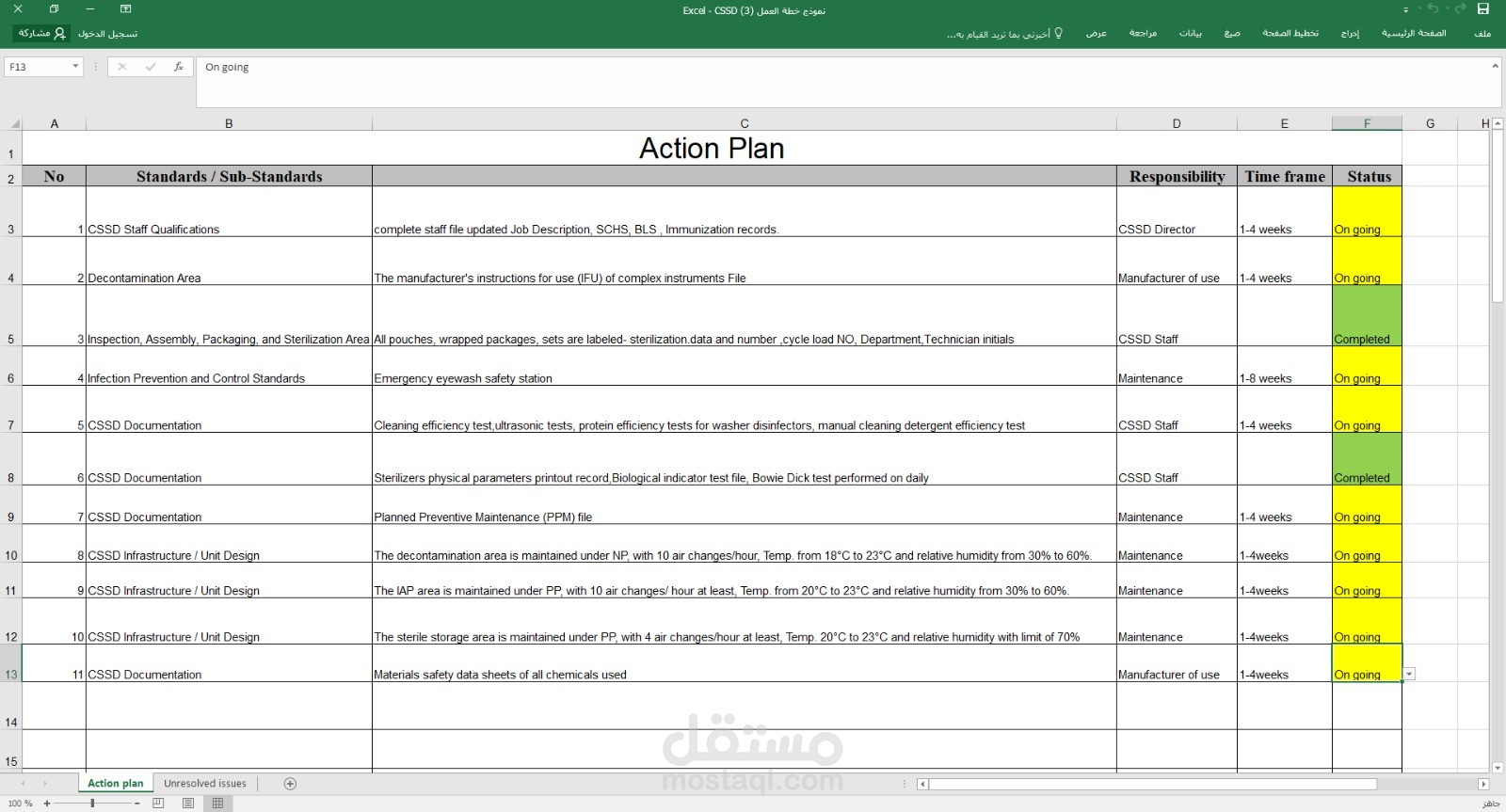Open the F13 cell validation dropdown arrow

1409,674
